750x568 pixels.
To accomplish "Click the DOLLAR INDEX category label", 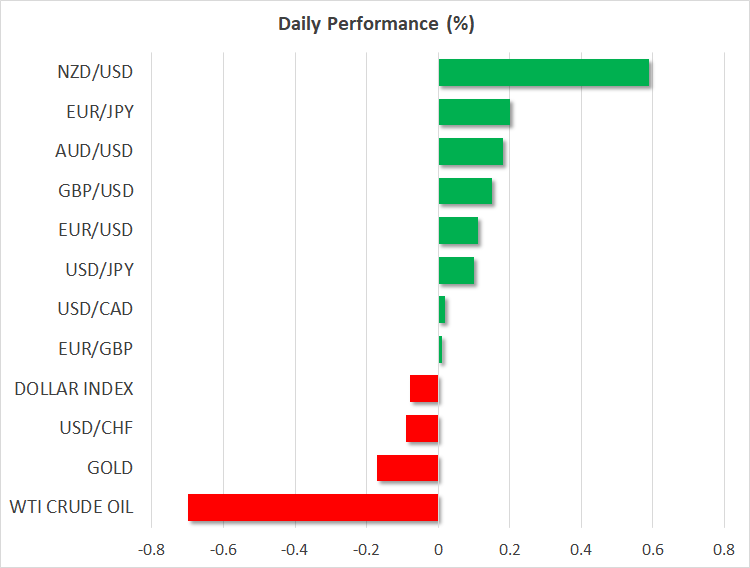I will click(74, 388).
